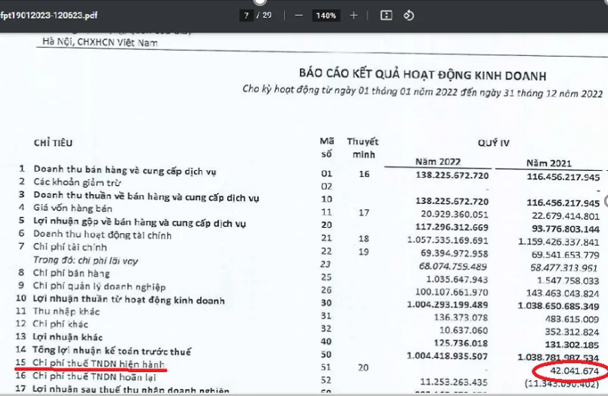Screen dimensions: 608x396
Task: Click the zoom out minus icon
Action: [x=299, y=16]
